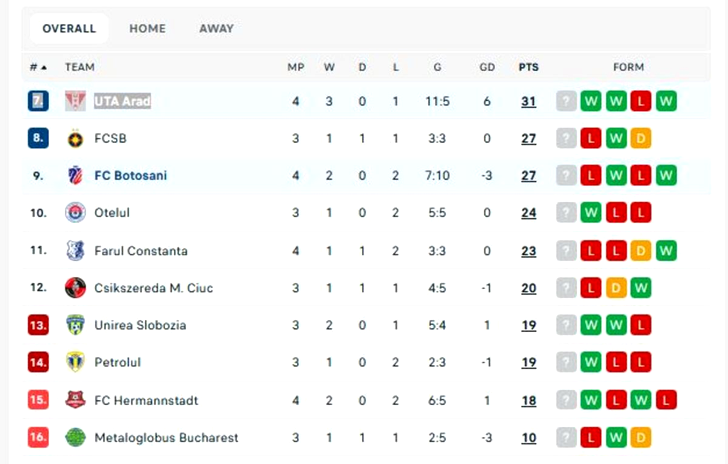Click the Csikszereda M. Ciuc crest

(75, 288)
